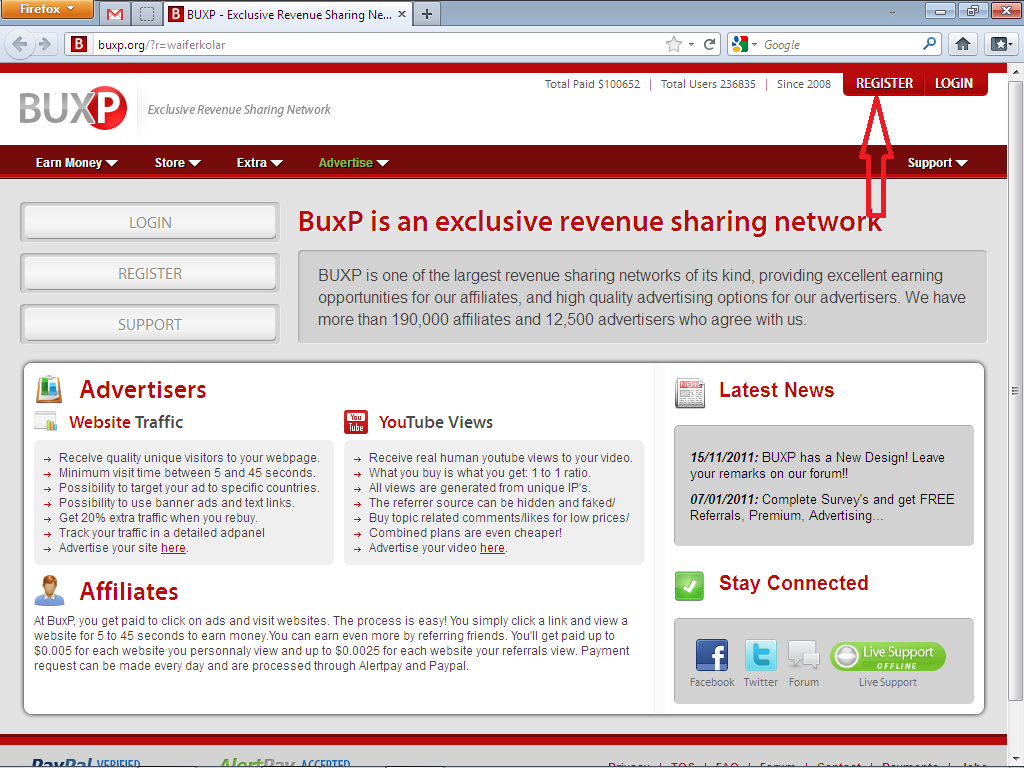
Task: Click the Advertisers clipboard icon
Action: 49,389
